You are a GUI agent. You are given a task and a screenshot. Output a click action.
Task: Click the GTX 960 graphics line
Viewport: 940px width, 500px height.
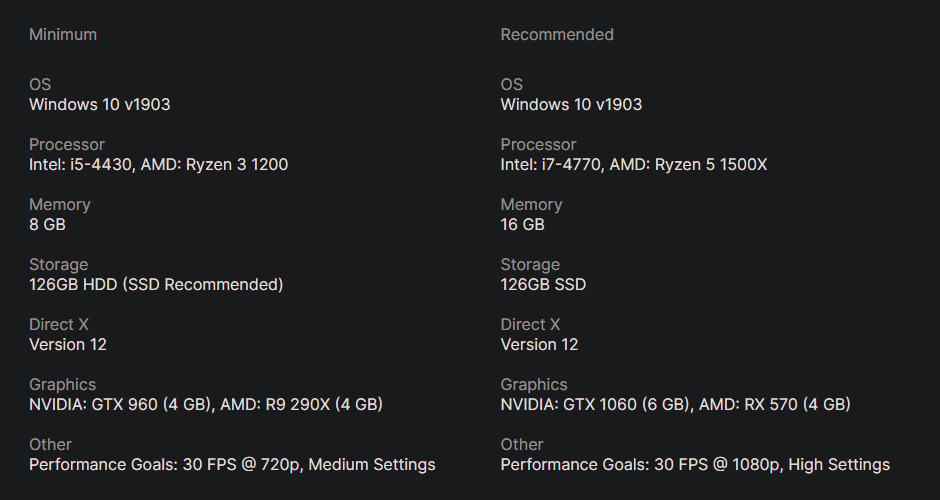[205, 404]
